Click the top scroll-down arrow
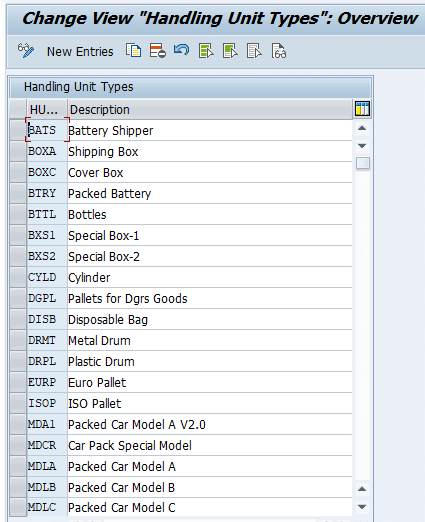This screenshot has height=522, width=425. 362,146
